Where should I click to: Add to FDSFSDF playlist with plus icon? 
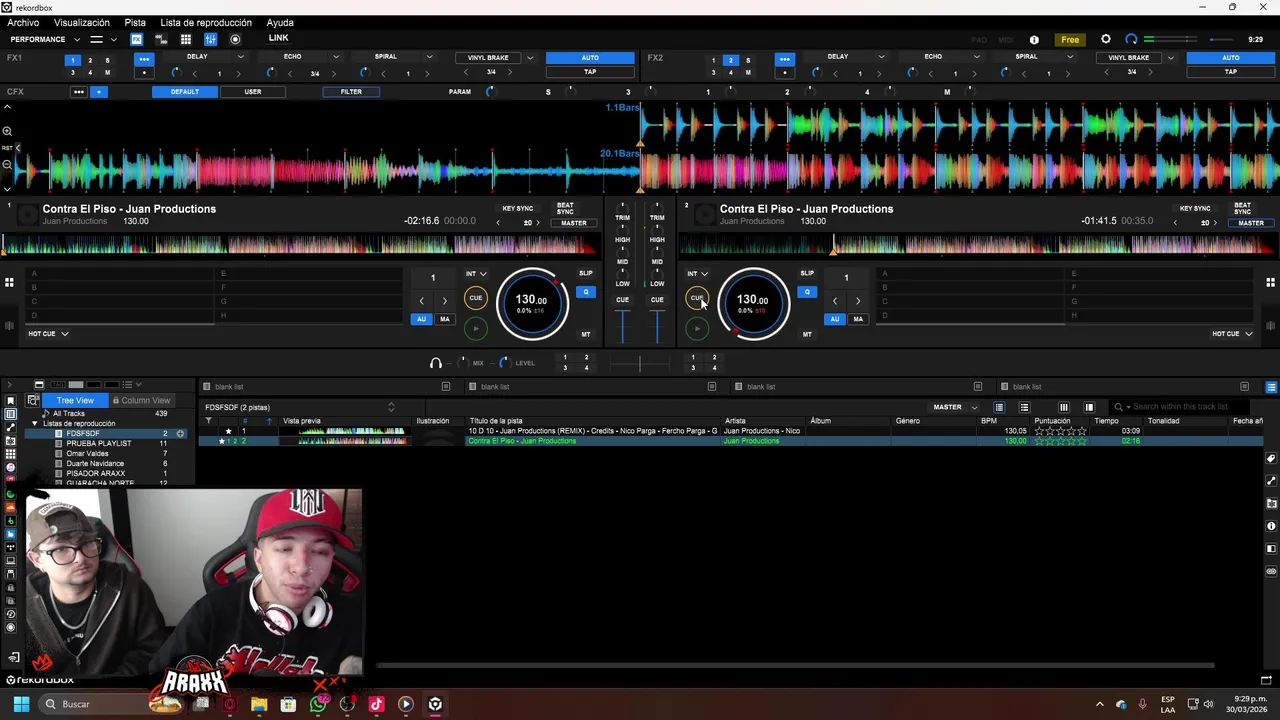180,434
